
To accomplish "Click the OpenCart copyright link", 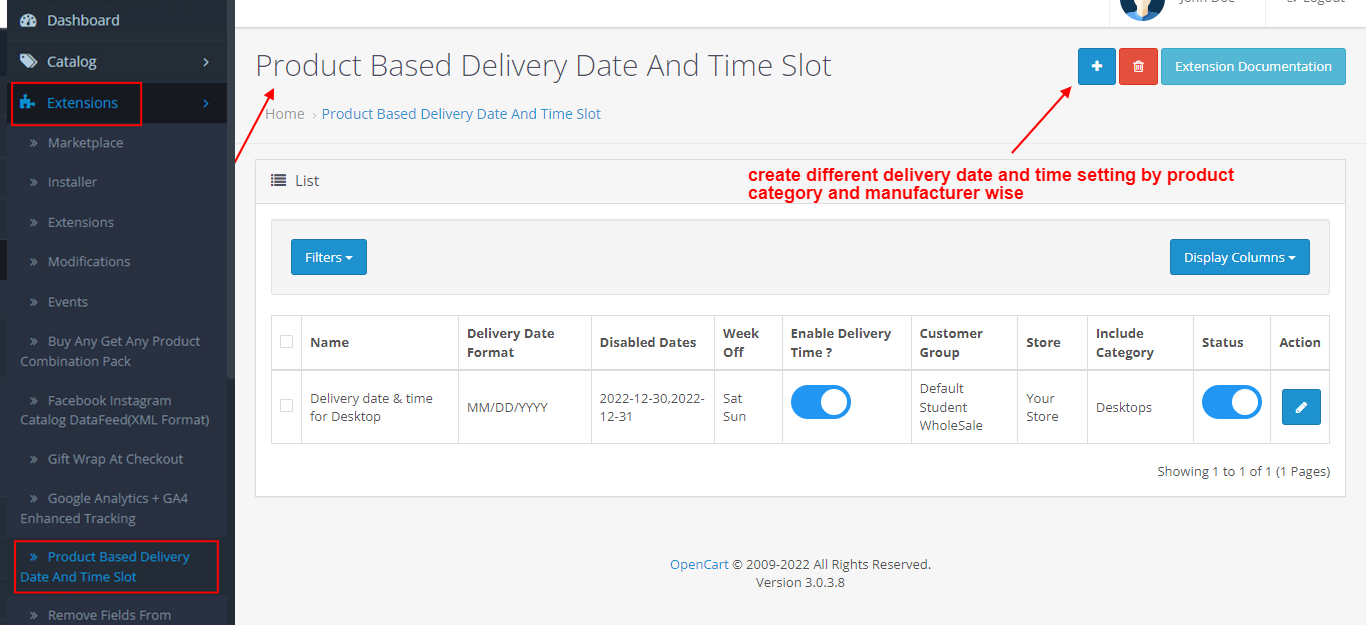I will 698,563.
